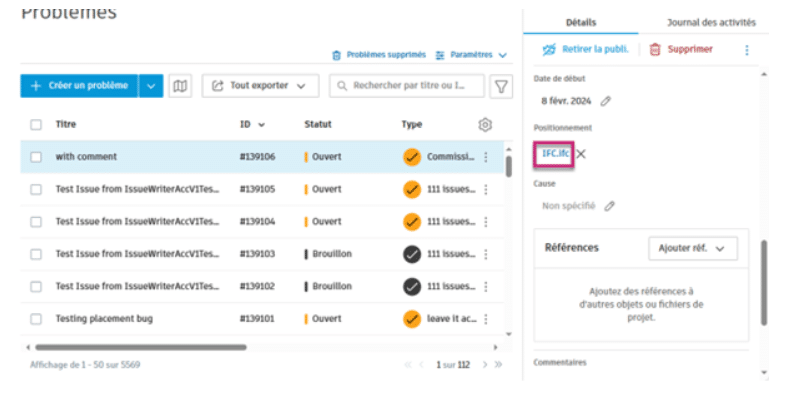Click the horizontal scrollbar under the table
Screen dimensions: 793x397
(141, 347)
